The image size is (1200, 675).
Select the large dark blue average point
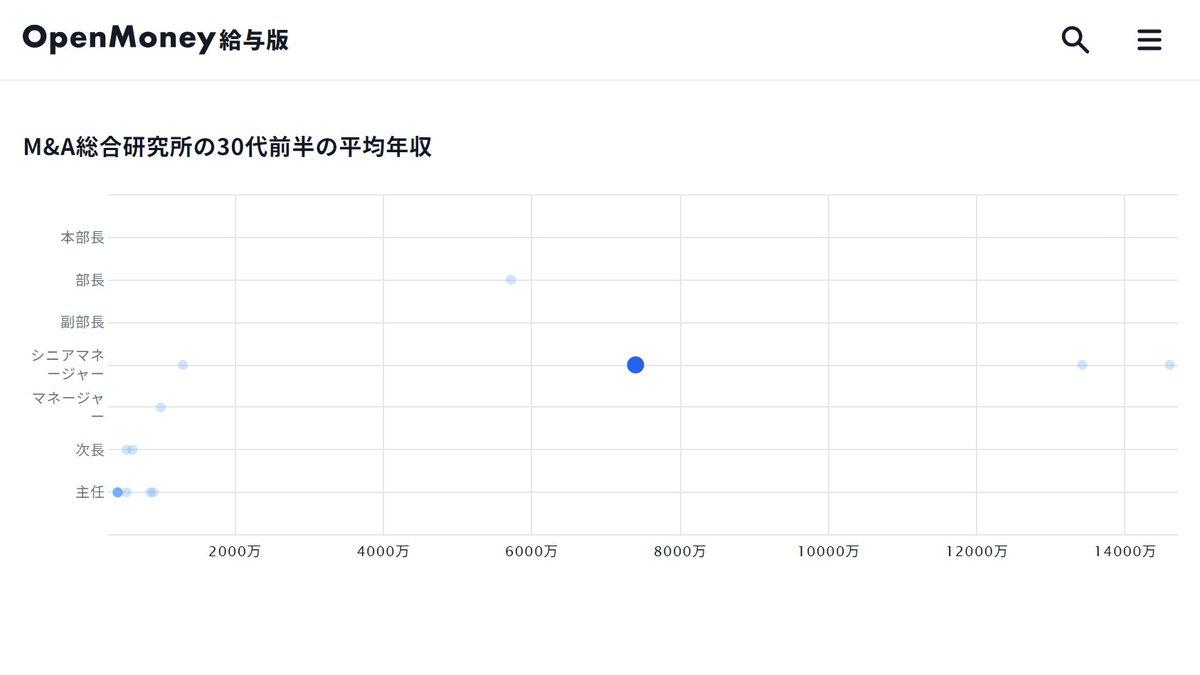[x=635, y=365]
